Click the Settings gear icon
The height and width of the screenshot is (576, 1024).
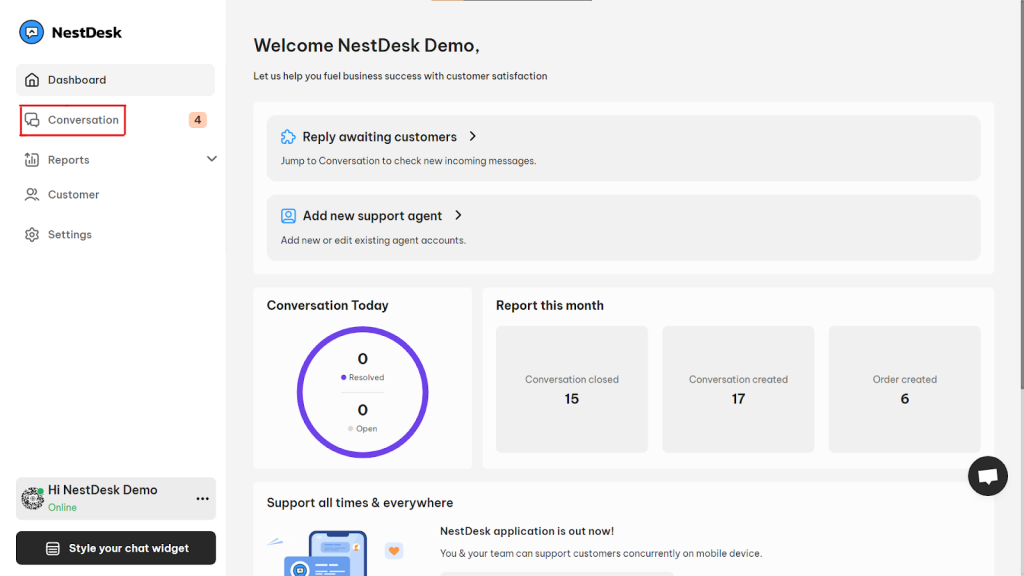[32, 234]
